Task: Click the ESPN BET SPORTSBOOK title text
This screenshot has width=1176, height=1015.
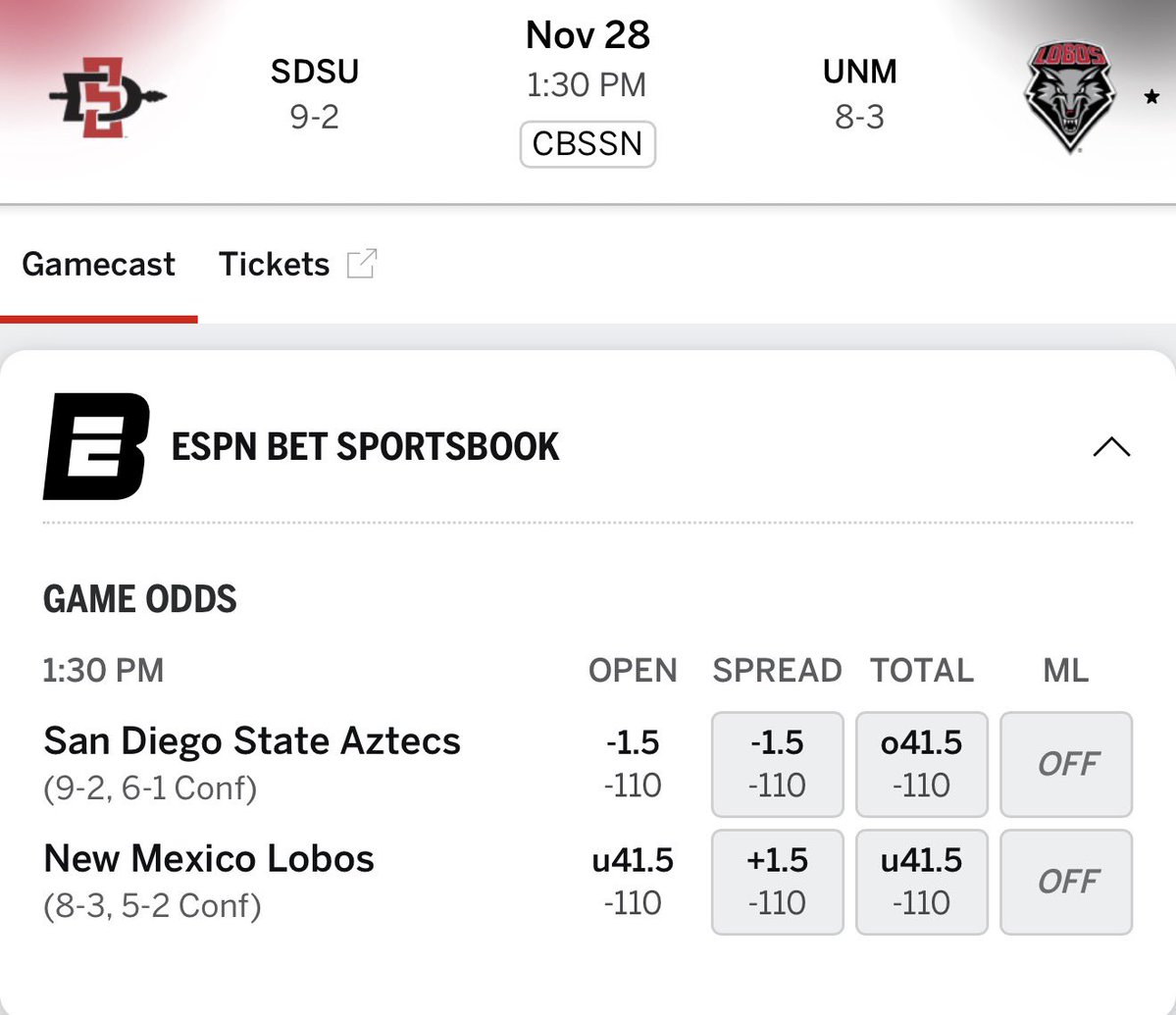Action: (365, 447)
